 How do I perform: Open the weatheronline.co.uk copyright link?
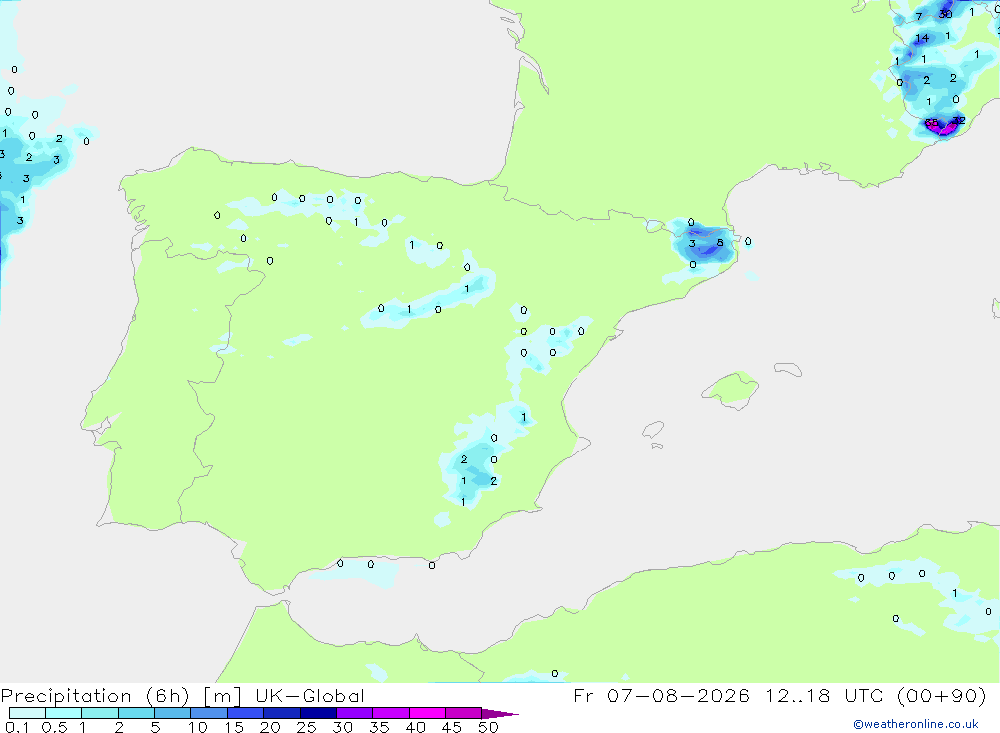916,724
